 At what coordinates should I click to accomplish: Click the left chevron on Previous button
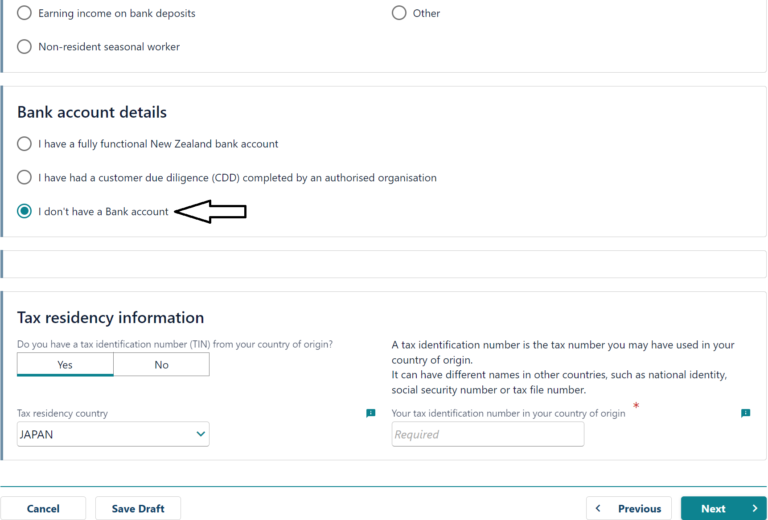point(599,508)
